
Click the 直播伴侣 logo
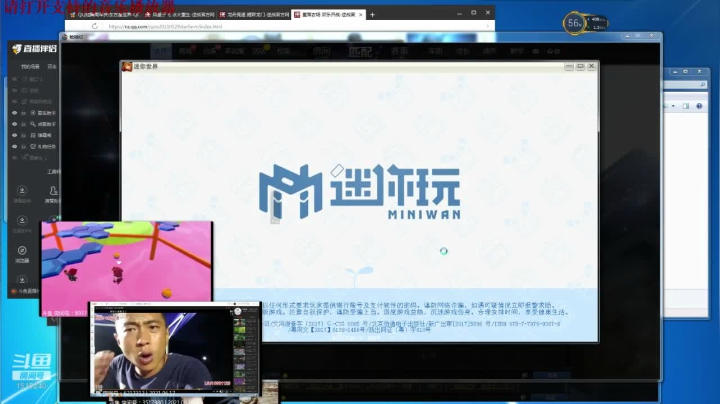(34, 49)
